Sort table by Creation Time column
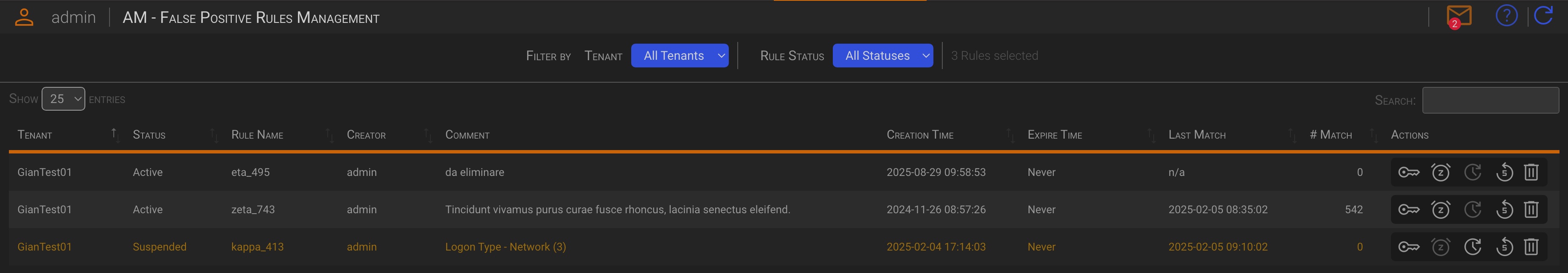This screenshot has width=1568, height=273. [919, 135]
